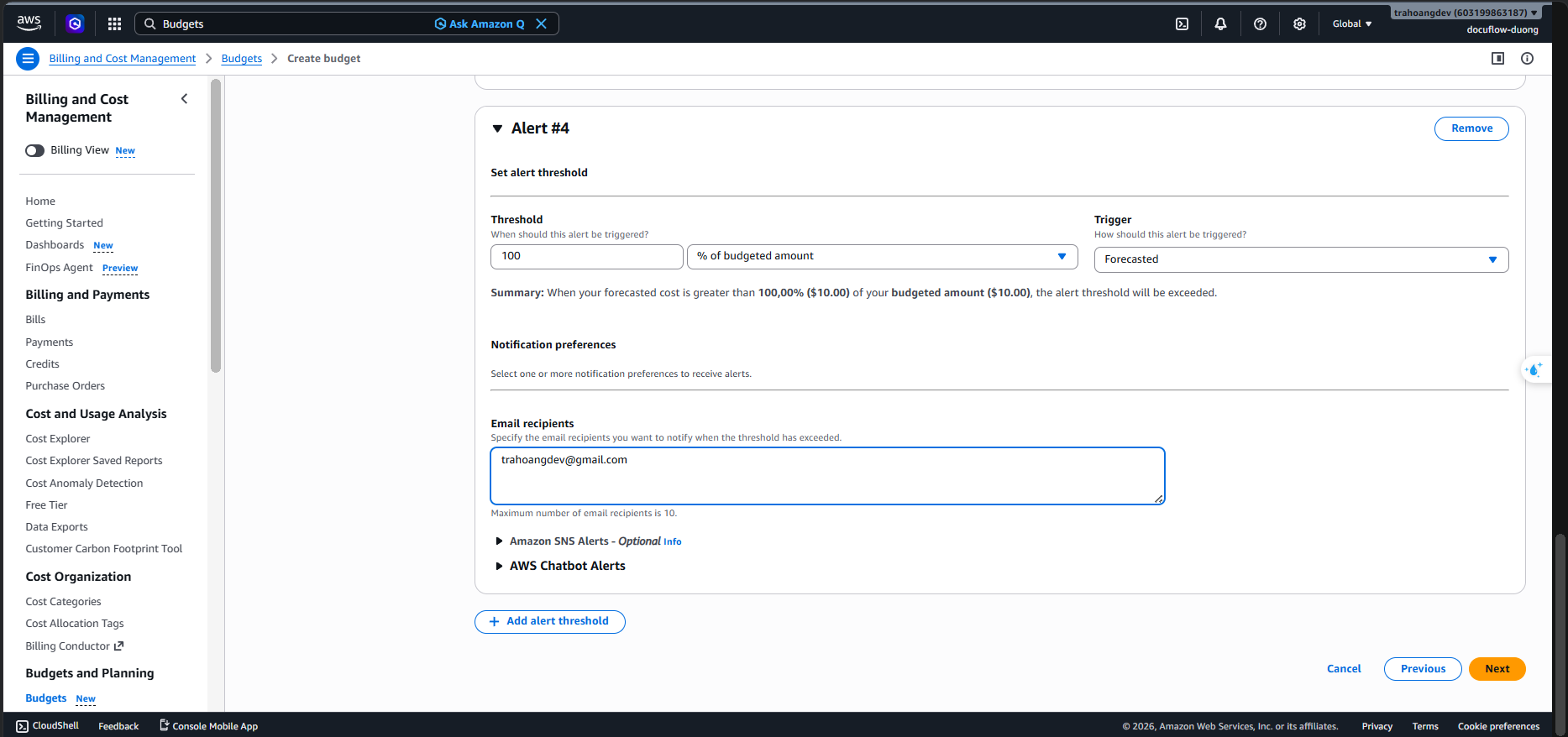
Task: Open FinOps Agent in the sidebar
Action: pyautogui.click(x=60, y=268)
